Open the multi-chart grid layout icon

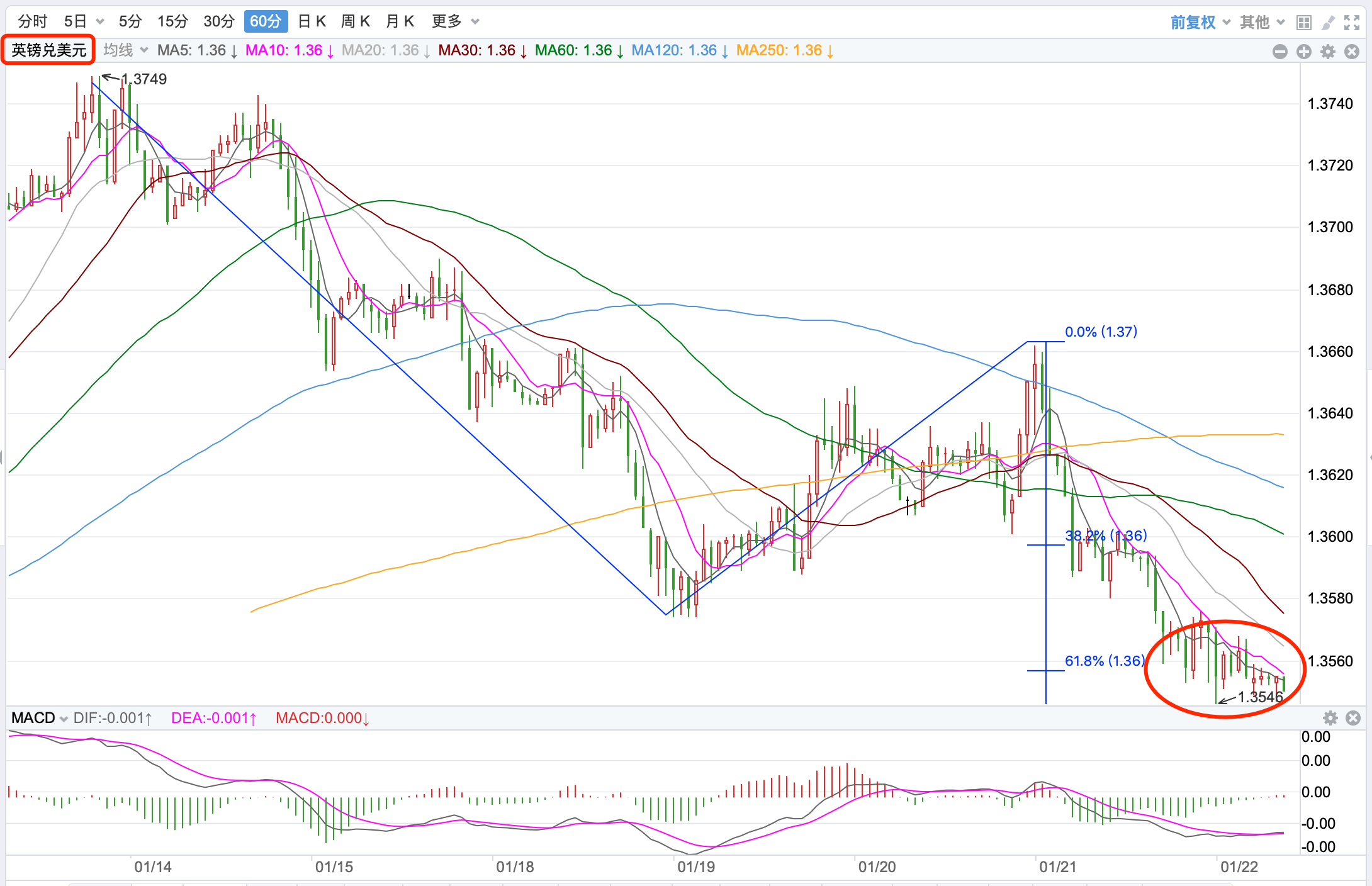click(1303, 23)
